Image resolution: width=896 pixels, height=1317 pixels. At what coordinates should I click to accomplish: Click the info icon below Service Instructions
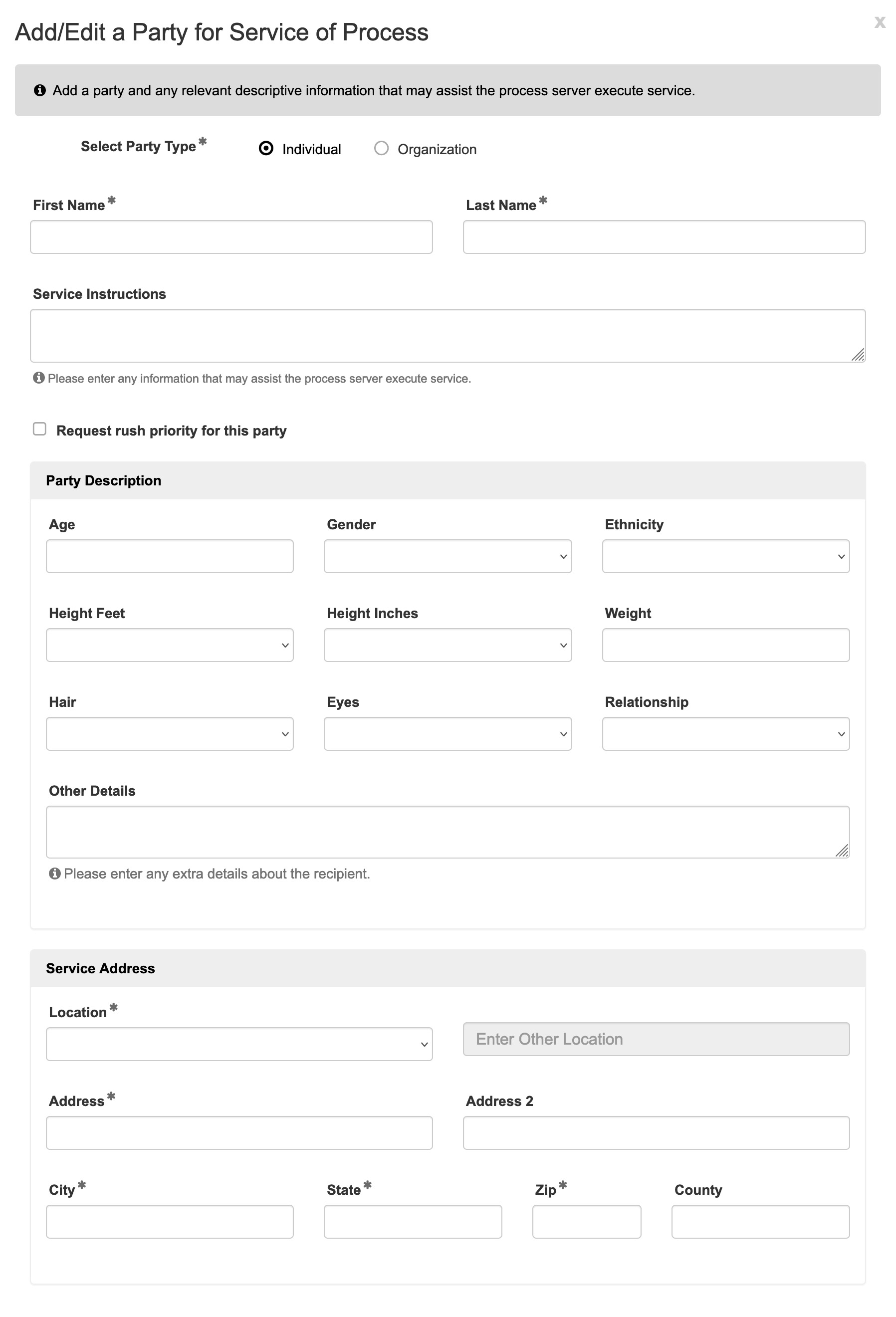(38, 378)
